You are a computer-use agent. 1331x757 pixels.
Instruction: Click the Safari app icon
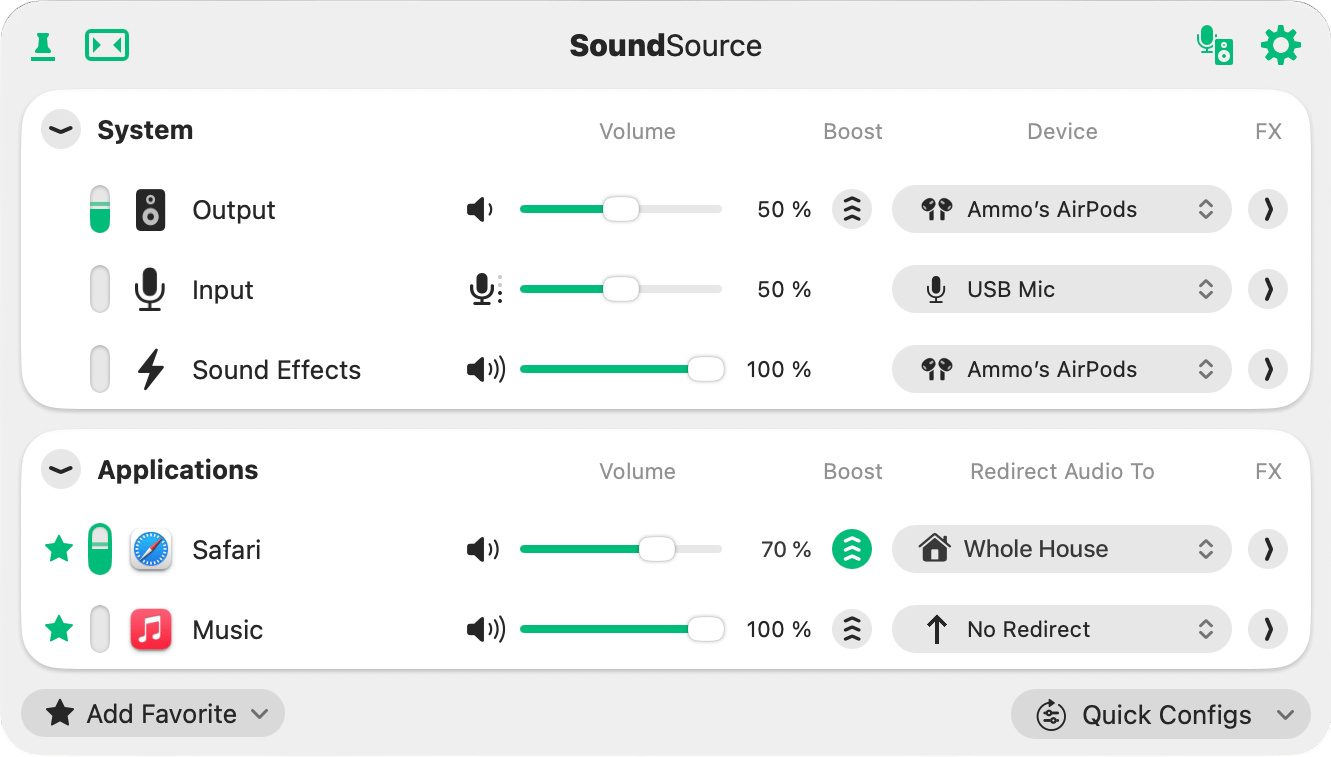coord(151,549)
